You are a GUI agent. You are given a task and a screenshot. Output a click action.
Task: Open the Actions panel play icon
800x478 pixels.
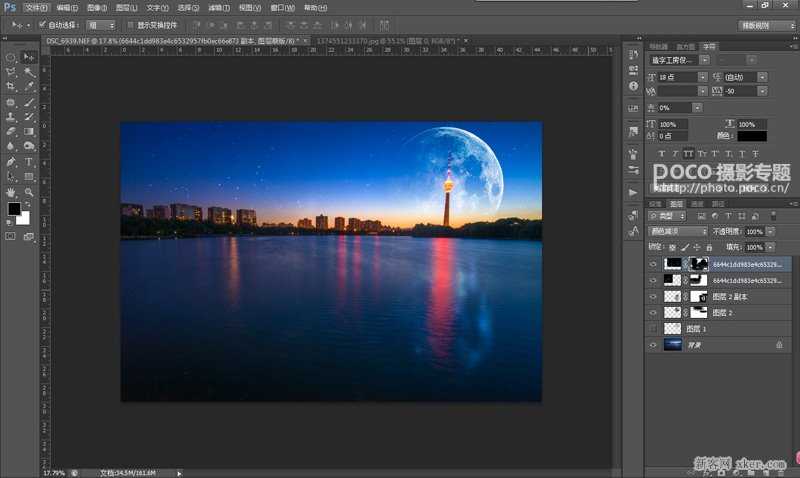pos(633,192)
